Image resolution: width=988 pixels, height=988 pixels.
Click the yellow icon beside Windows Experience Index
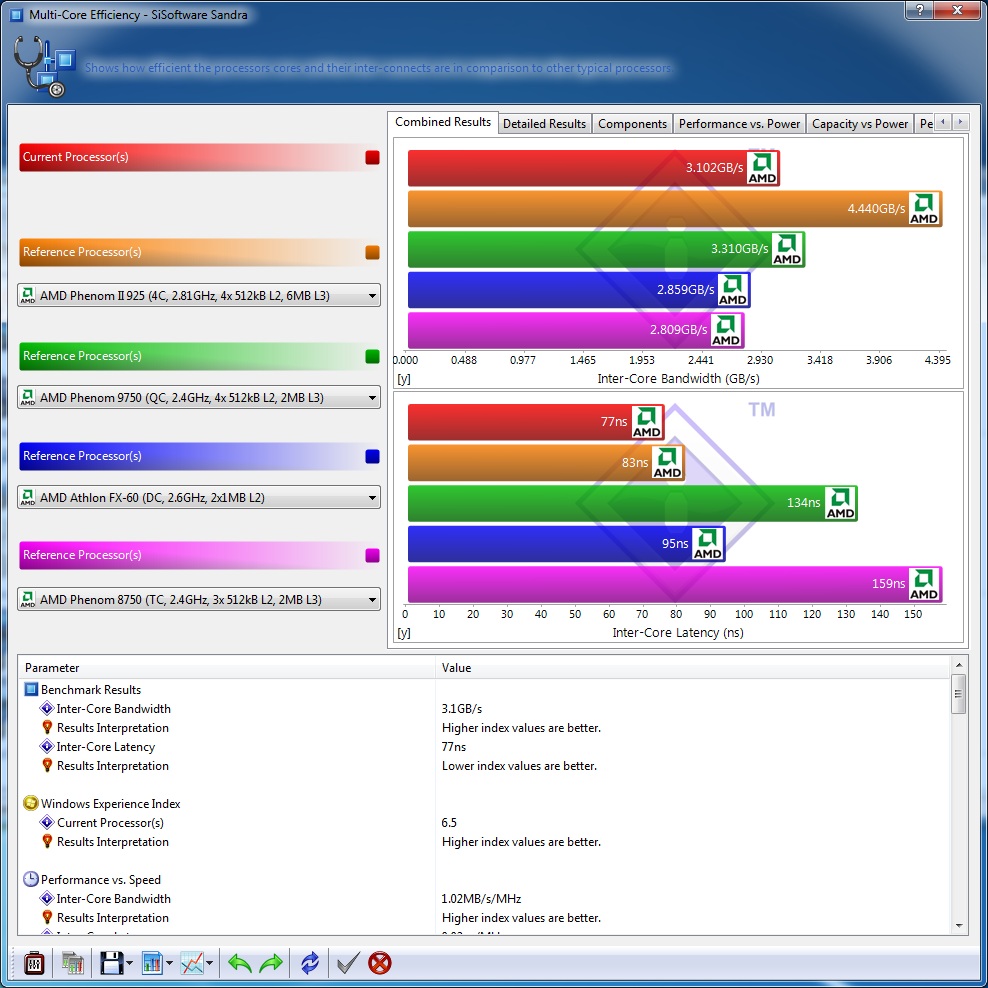(30, 803)
